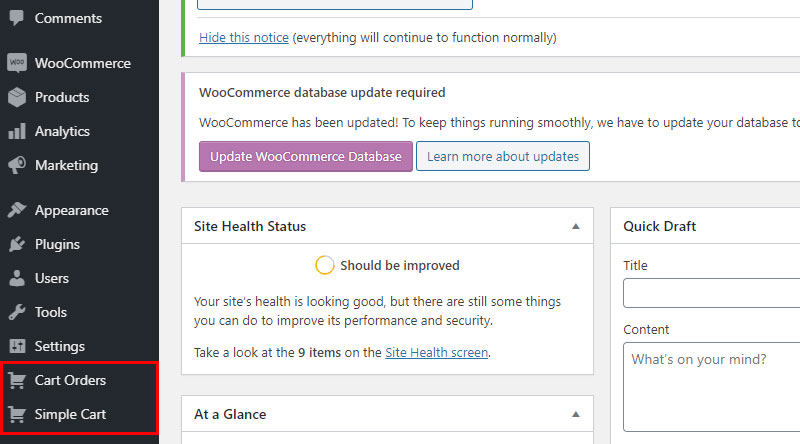Click the Plugins plug icon
Viewport: 800px width, 444px height.
click(x=17, y=244)
